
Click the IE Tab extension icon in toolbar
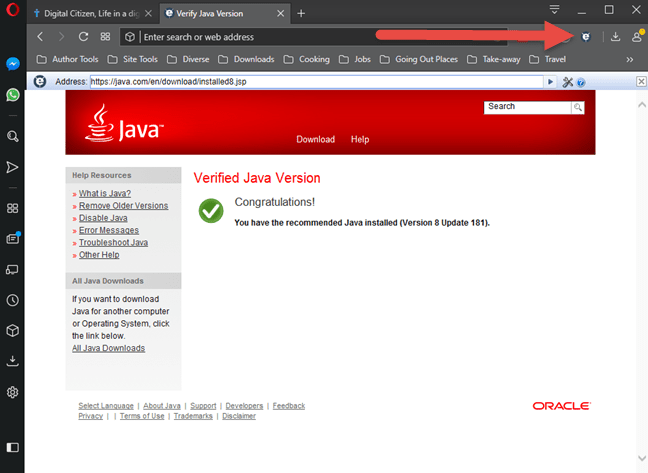pos(586,37)
